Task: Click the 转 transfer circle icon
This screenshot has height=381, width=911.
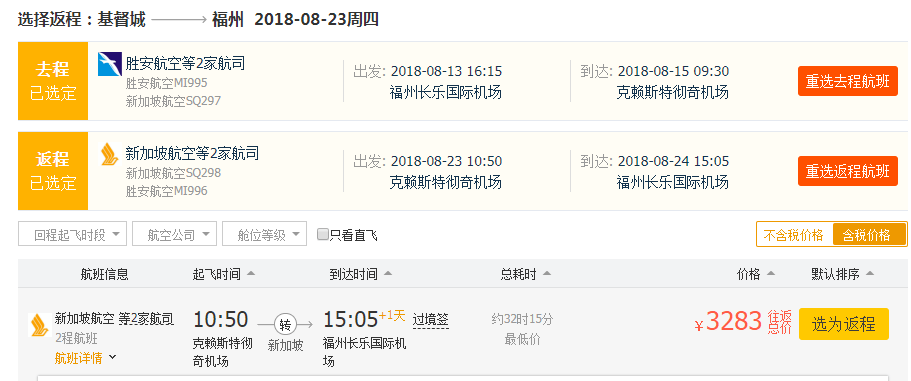Action: (285, 325)
